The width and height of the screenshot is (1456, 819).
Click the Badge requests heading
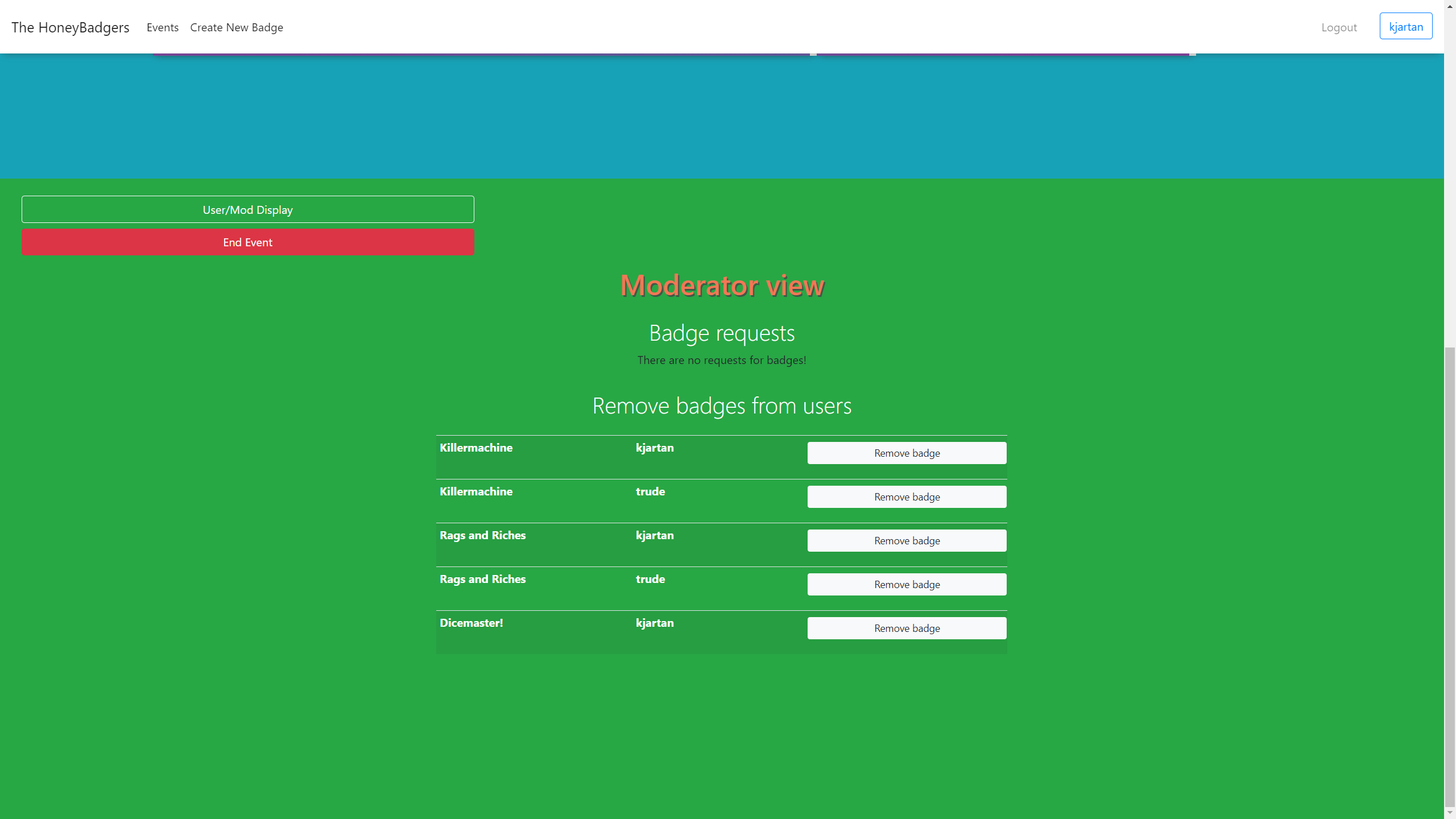(722, 333)
